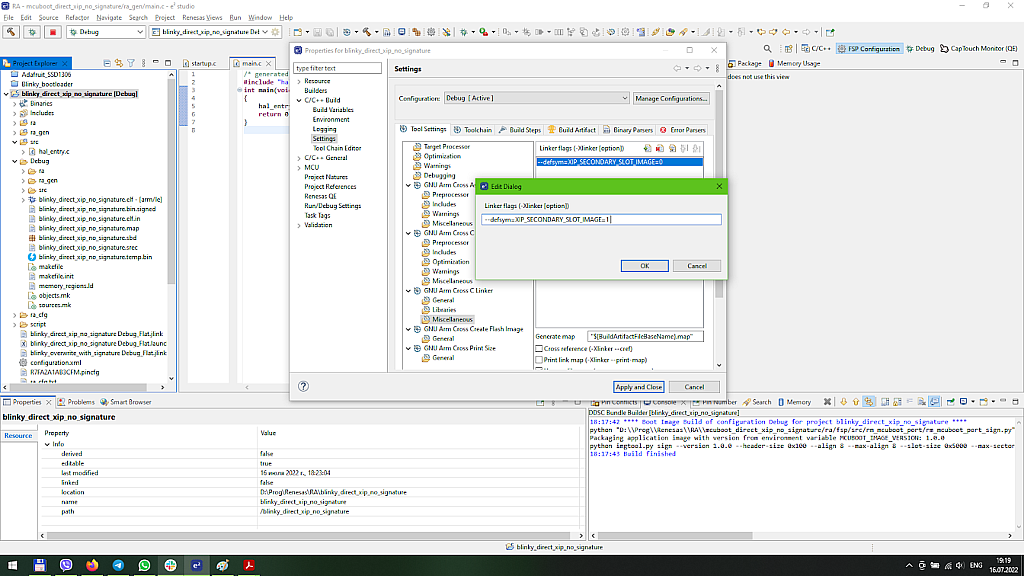
Task: Click the Linker flags text input field
Action: 600,219
